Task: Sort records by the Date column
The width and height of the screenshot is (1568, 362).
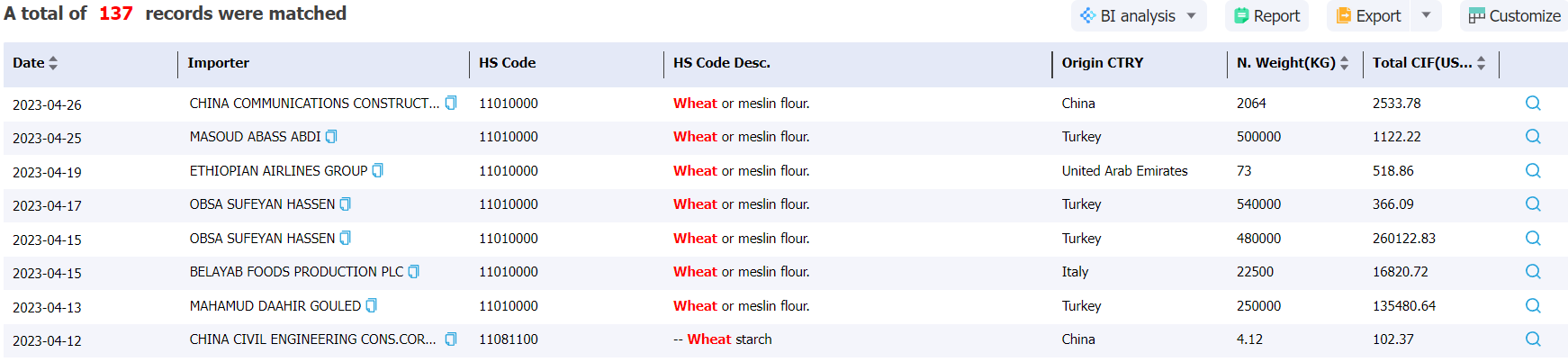Action: coord(53,63)
